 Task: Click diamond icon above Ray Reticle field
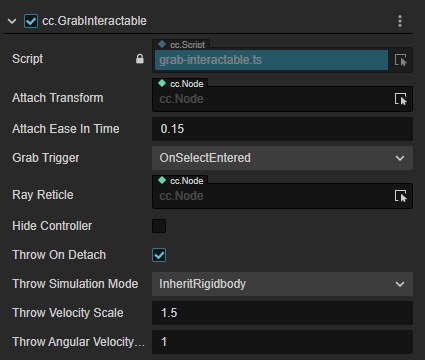pos(162,180)
